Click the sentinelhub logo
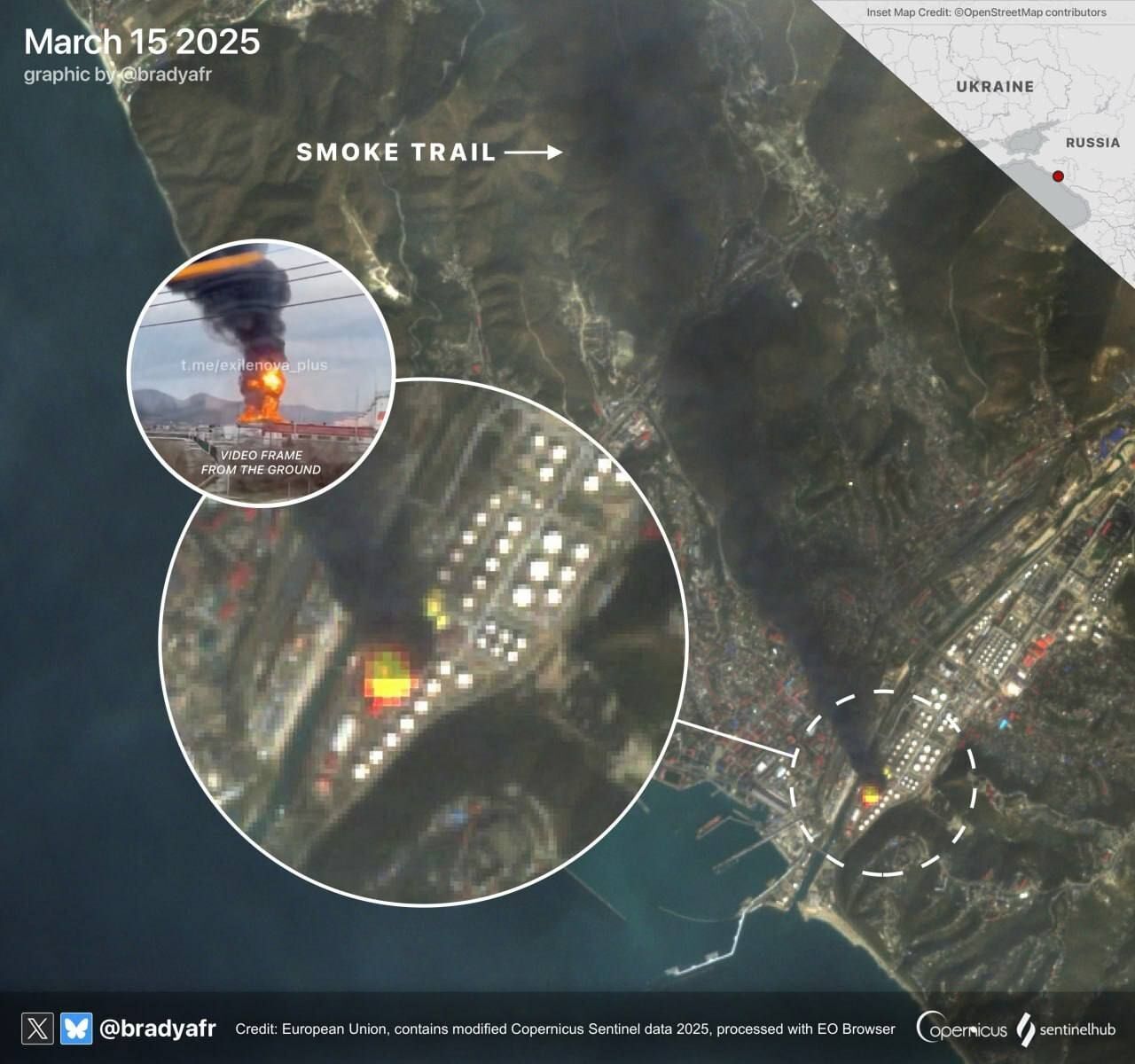 [x=1066, y=1029]
